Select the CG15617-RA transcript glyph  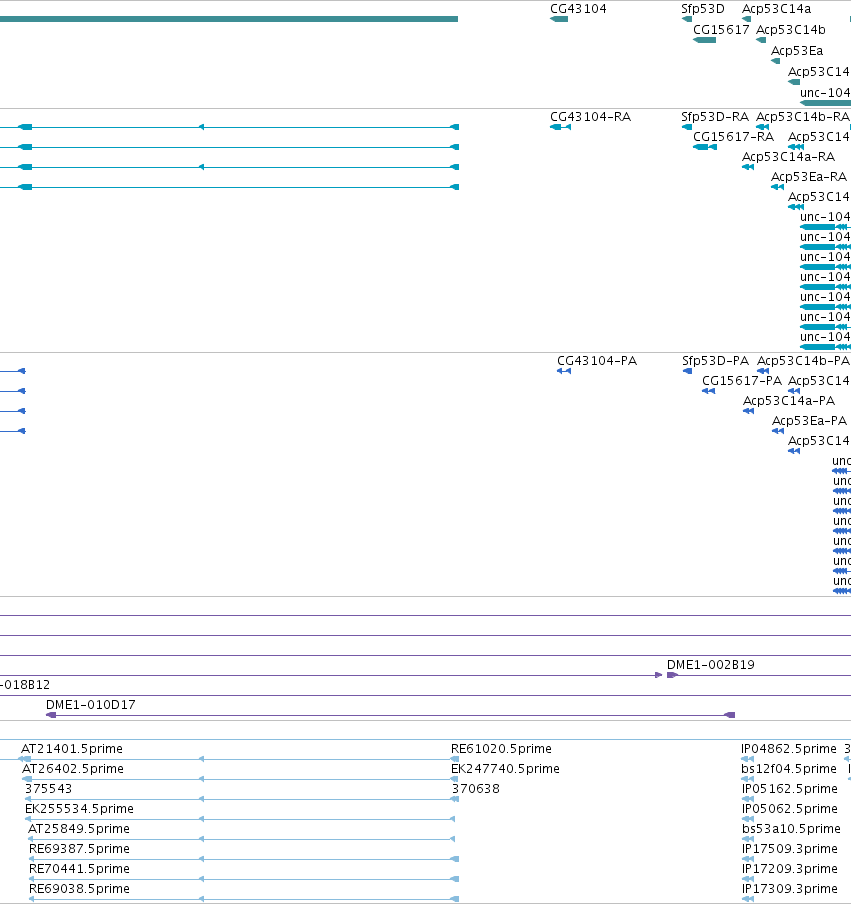point(705,147)
